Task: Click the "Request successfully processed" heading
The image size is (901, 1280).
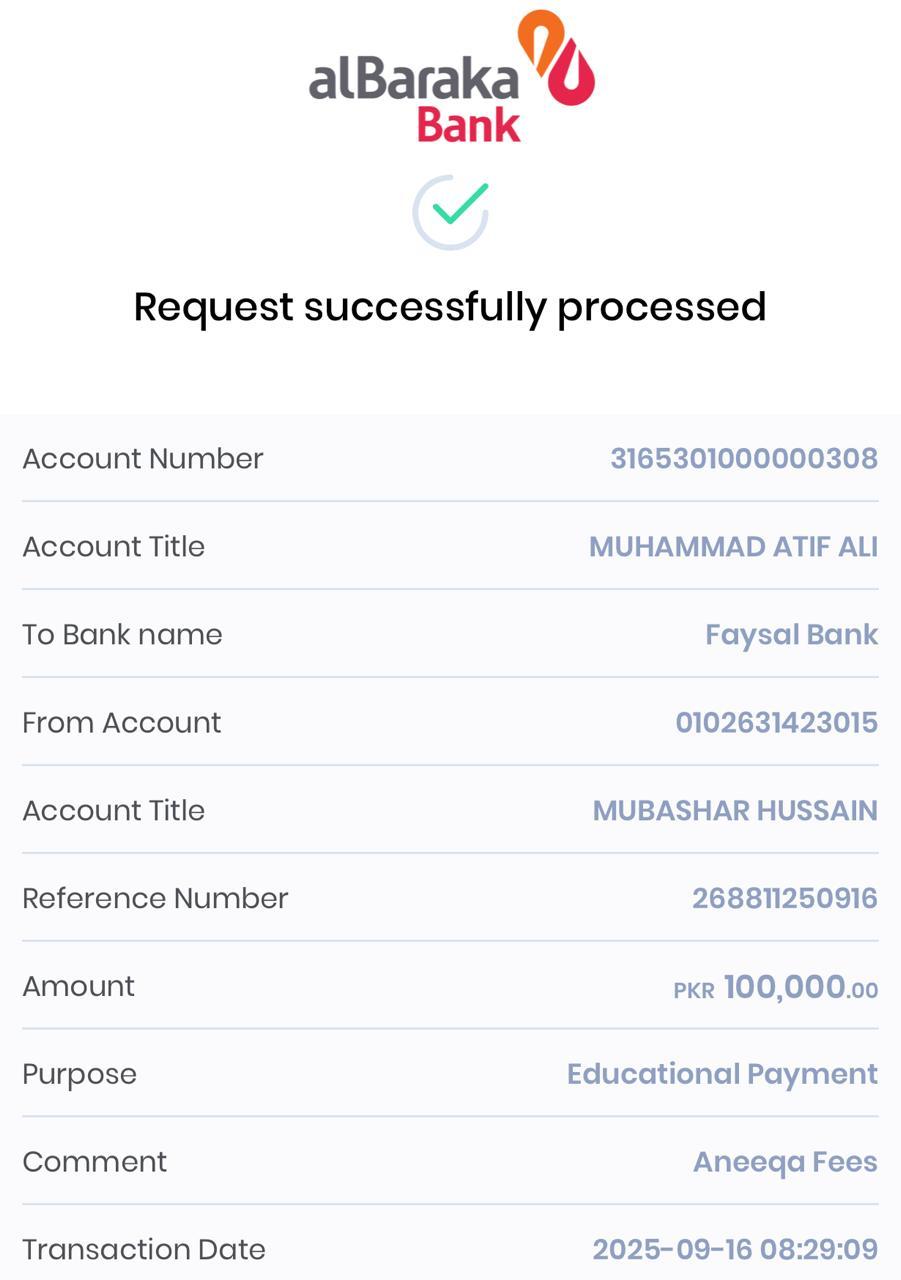Action: coord(450,307)
